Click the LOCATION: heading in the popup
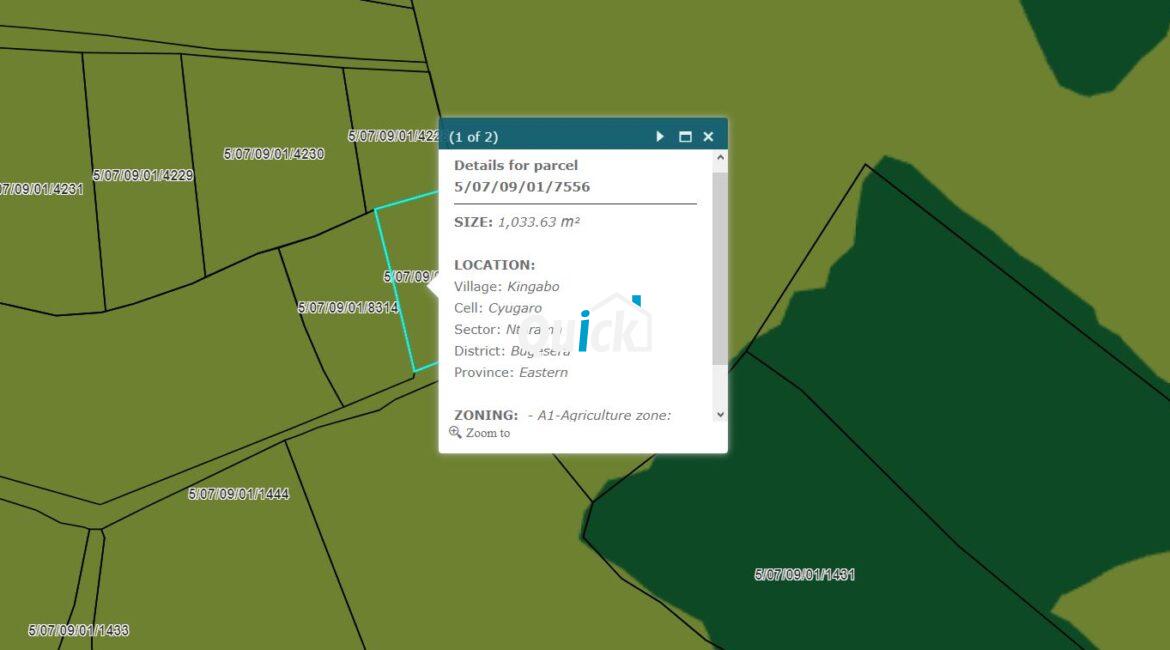1170x650 pixels. pos(495,265)
